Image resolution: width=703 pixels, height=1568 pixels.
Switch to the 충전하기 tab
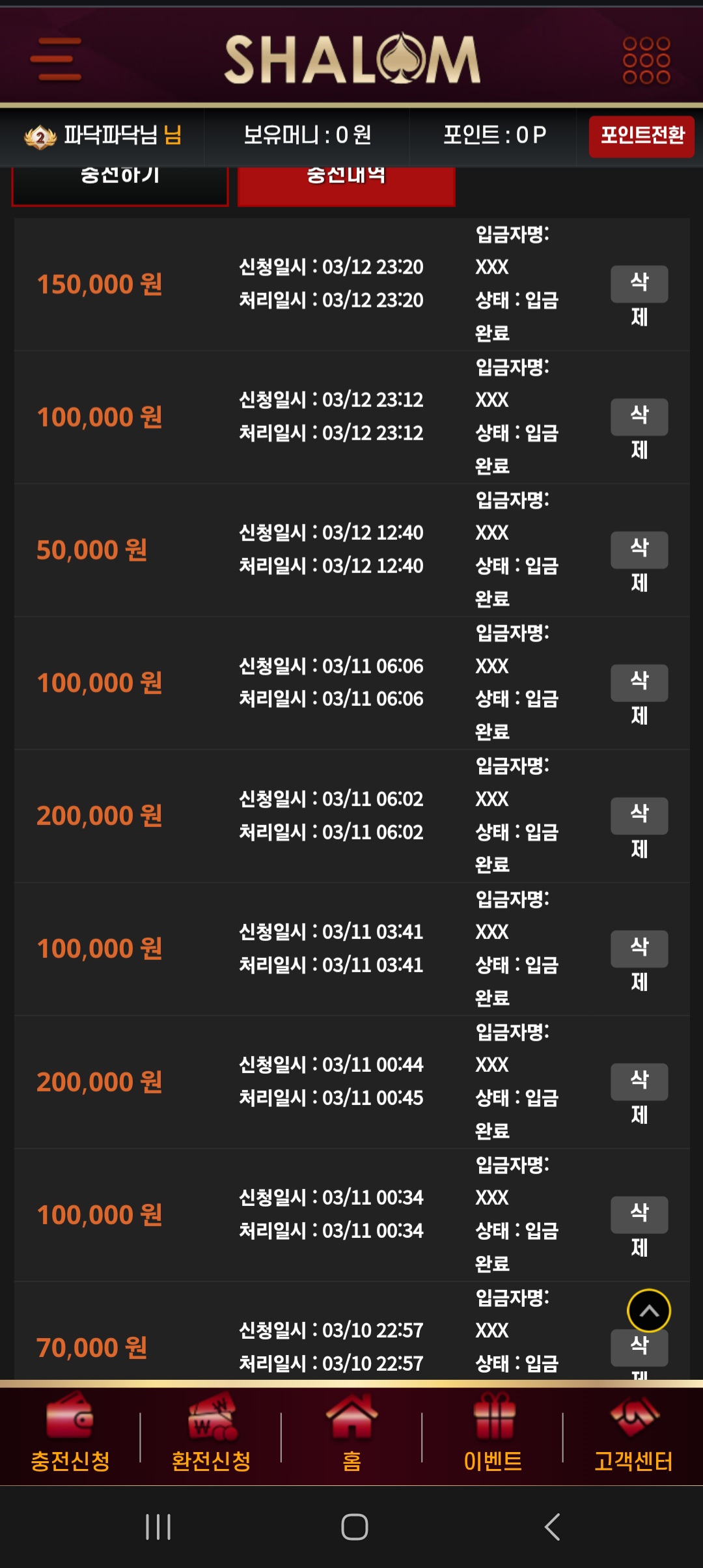(x=120, y=185)
